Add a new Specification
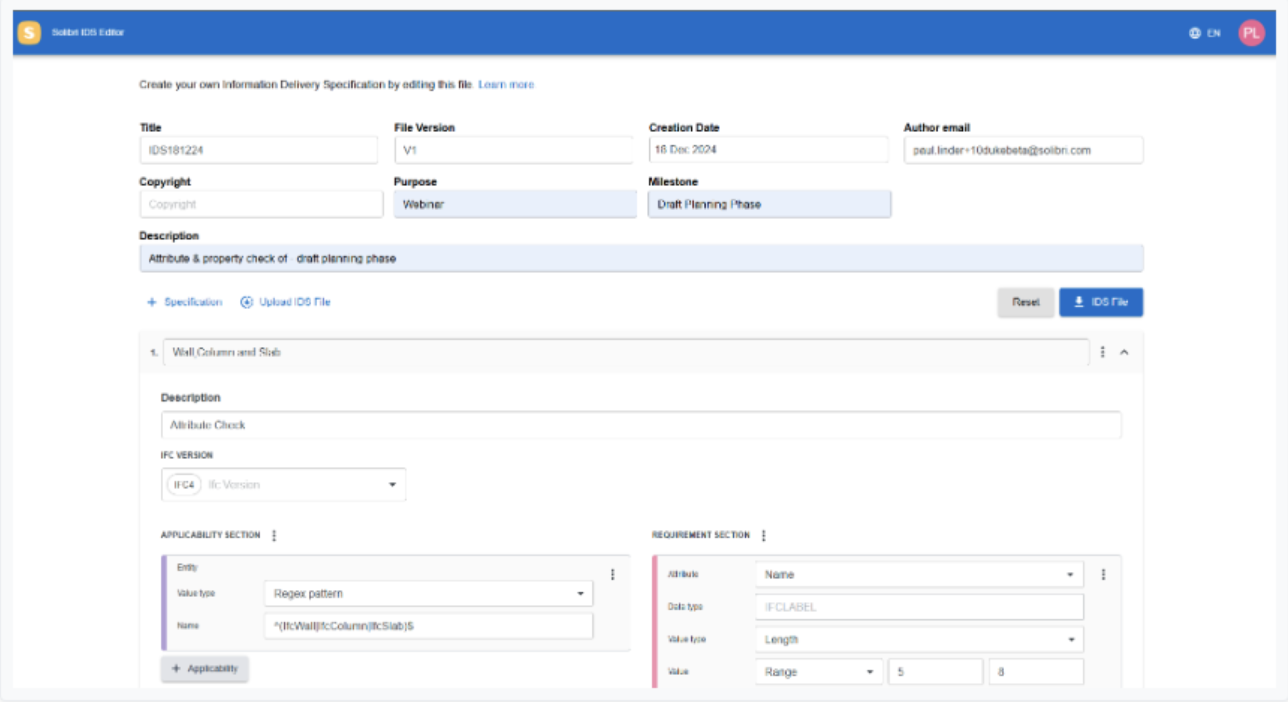The width and height of the screenshot is (1288, 702). [x=184, y=302]
